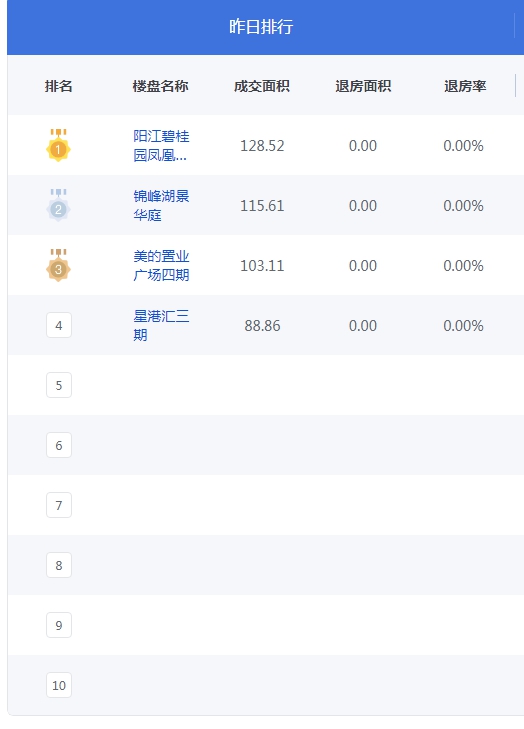
Task: Click the 115.61 transaction area value
Action: [x=262, y=205]
